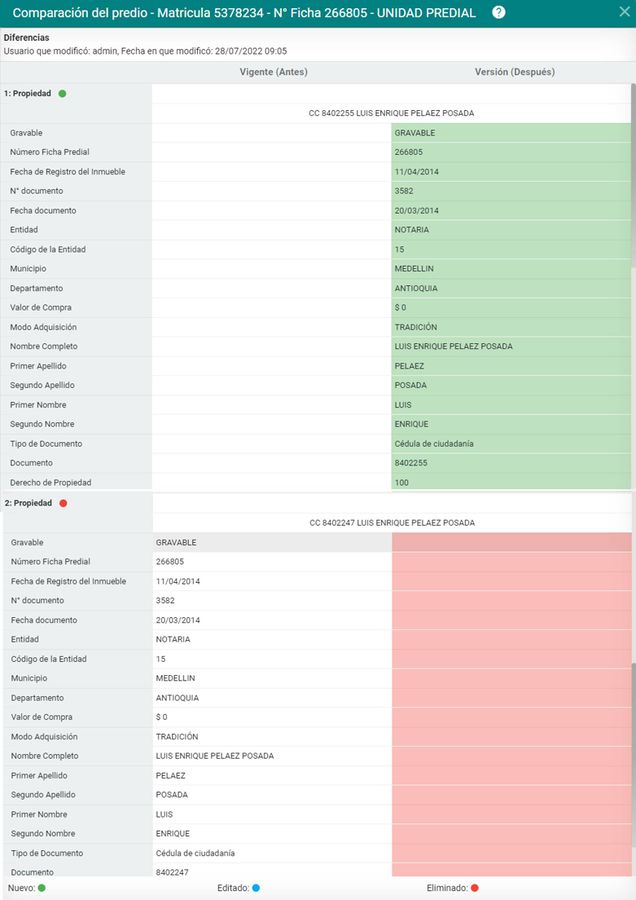Click the "Versión (Después)" column header

(x=514, y=72)
